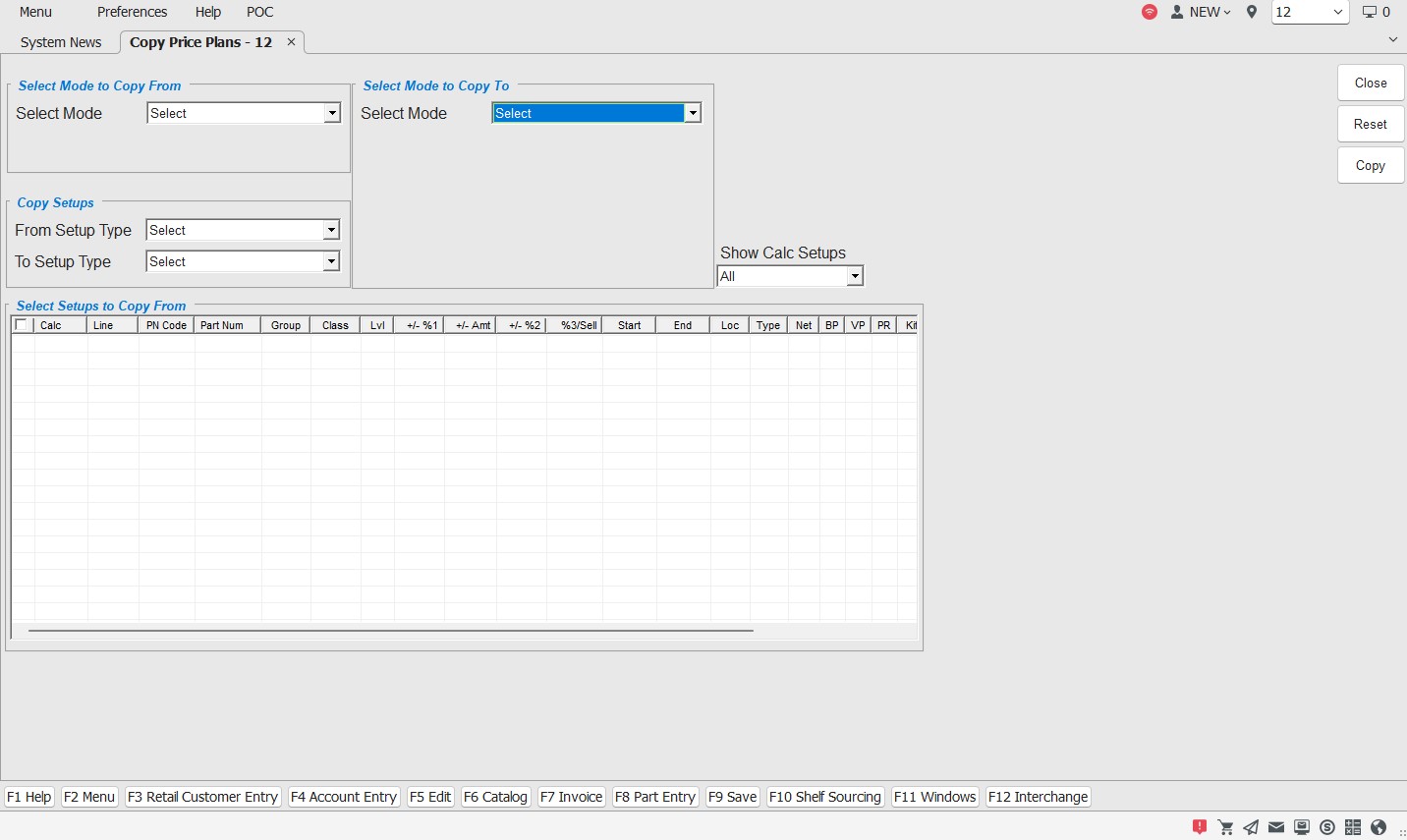Open the Preferences menu

coord(132,12)
